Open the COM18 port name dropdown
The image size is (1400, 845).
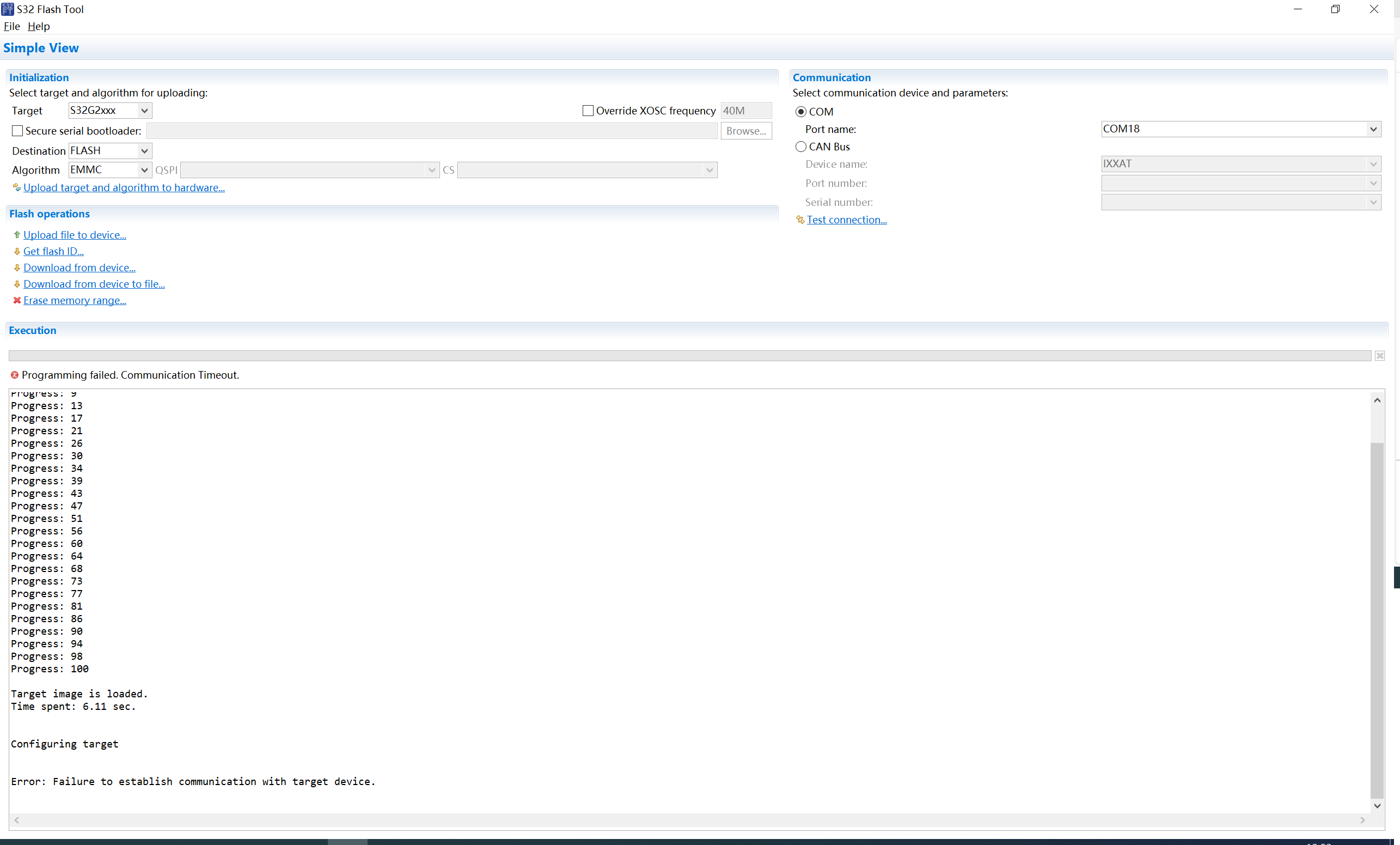pos(1373,129)
